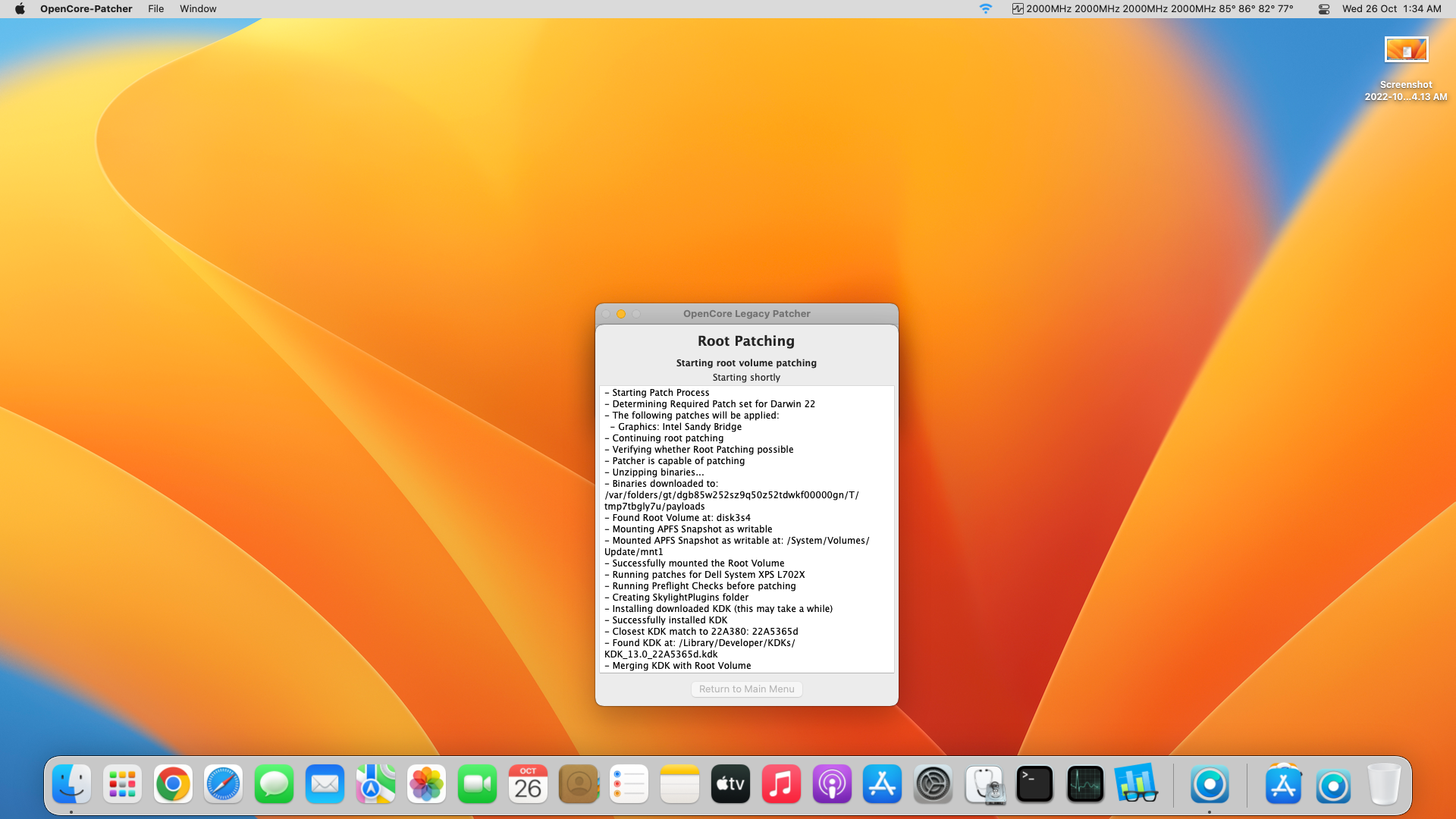Open the Apple menu
Screen dimensions: 1456x819
coord(20,9)
